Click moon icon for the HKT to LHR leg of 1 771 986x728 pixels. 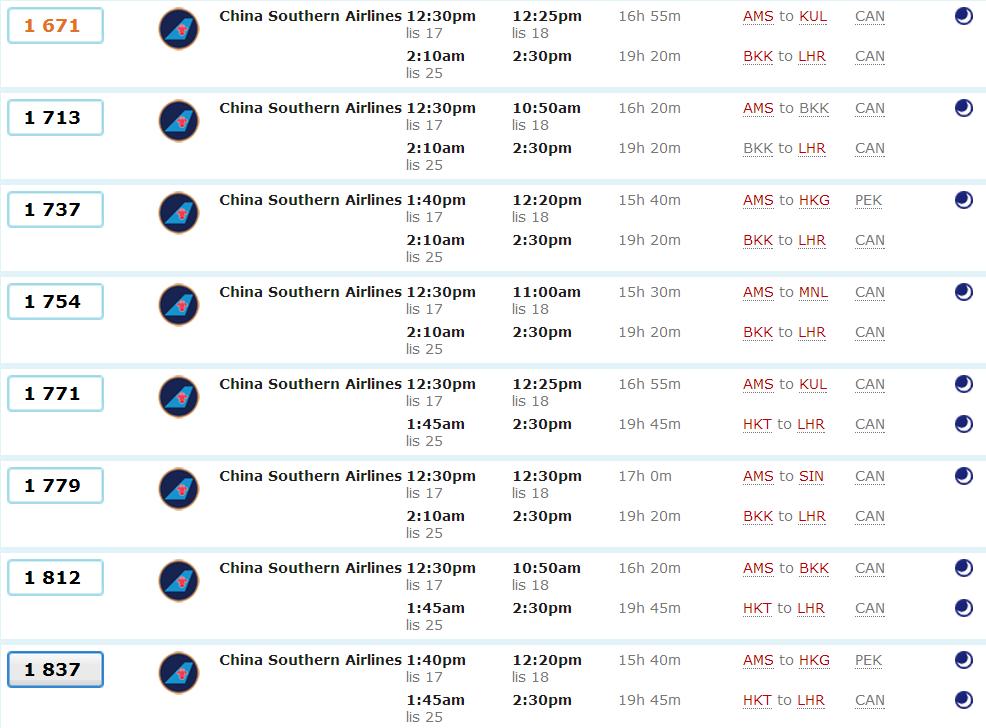tap(963, 424)
